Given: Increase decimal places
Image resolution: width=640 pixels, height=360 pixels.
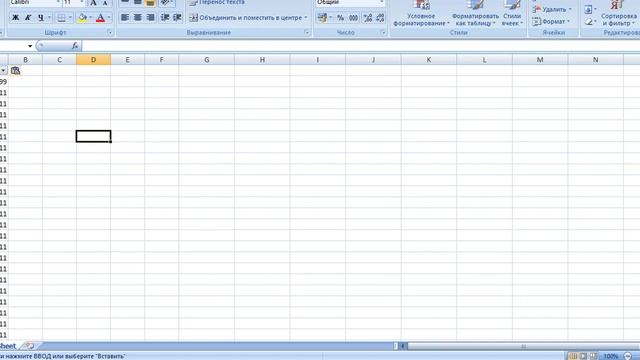Looking at the screenshot, I should [368, 18].
